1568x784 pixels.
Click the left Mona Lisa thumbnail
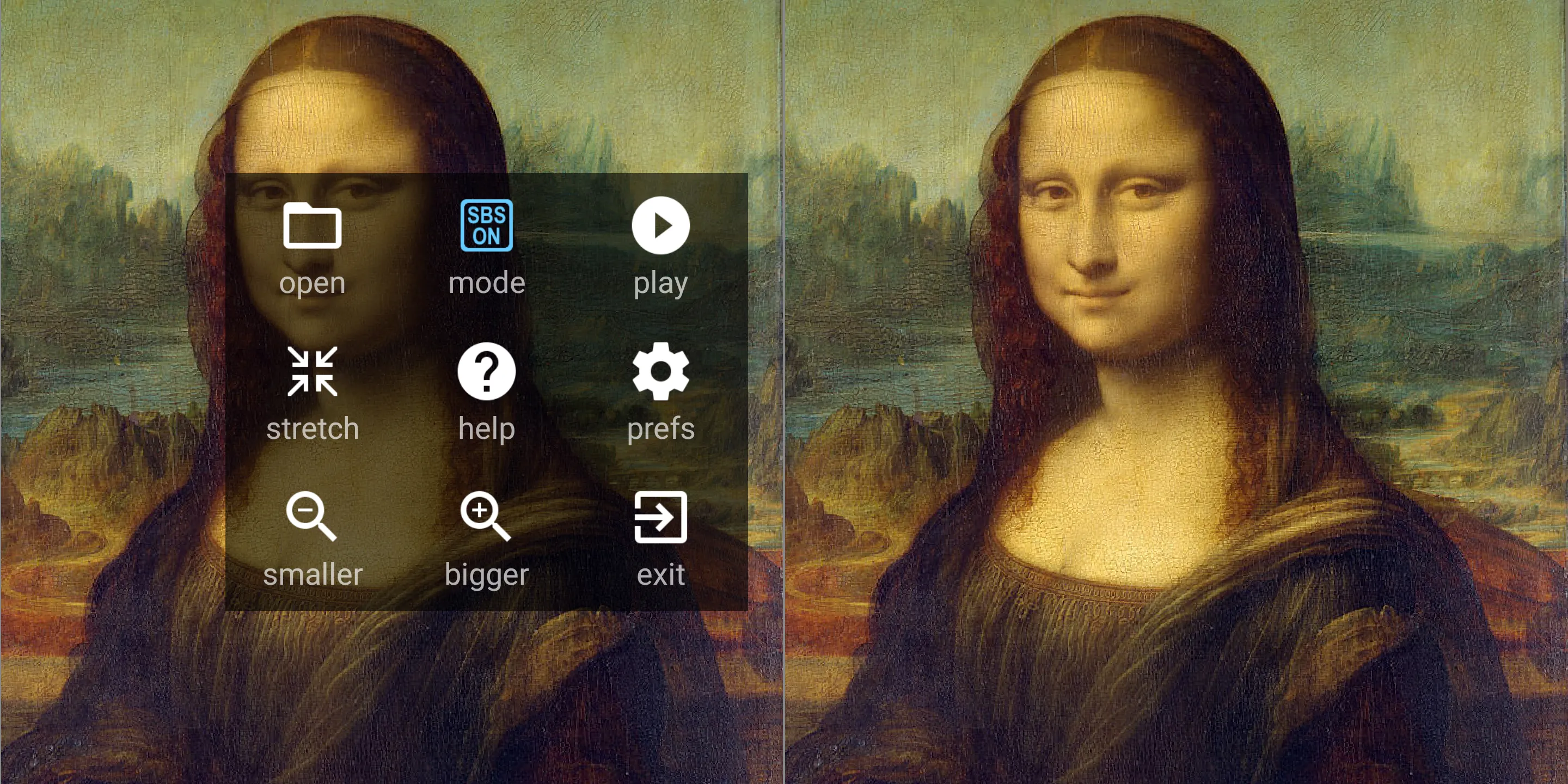[x=392, y=392]
